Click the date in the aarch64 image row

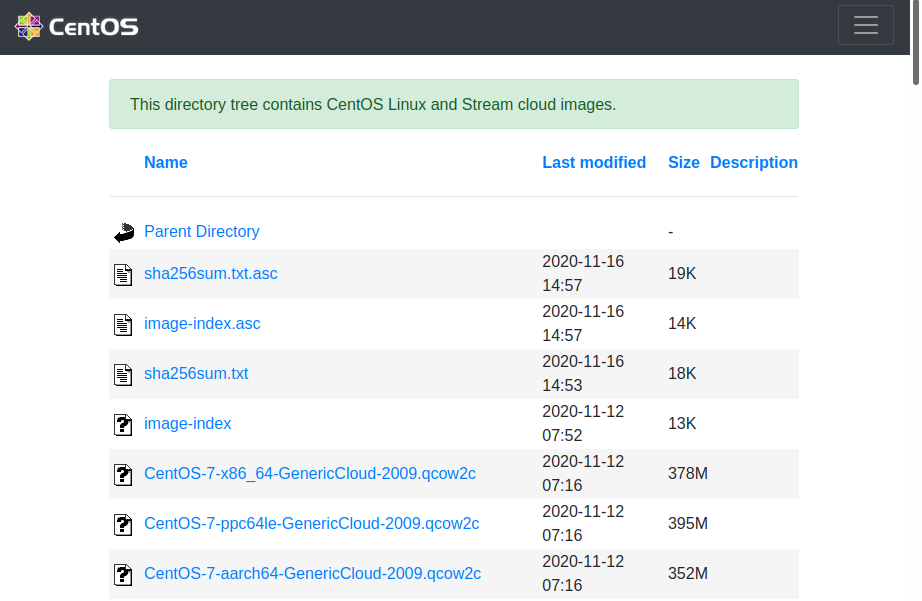coord(583,573)
